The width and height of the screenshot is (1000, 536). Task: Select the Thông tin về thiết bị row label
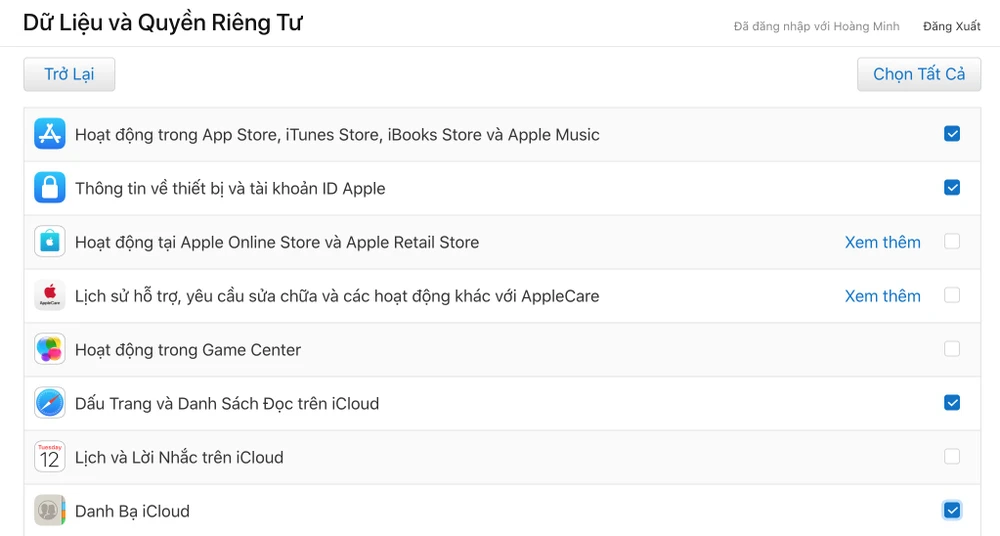click(x=230, y=188)
